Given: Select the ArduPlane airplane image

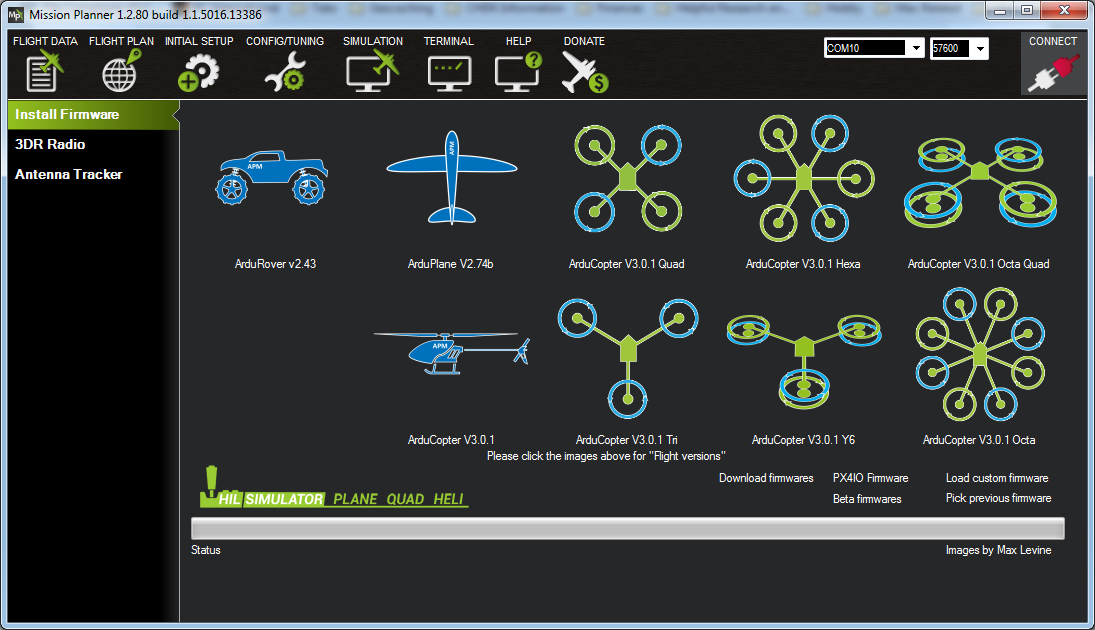Looking at the screenshot, I should 452,177.
